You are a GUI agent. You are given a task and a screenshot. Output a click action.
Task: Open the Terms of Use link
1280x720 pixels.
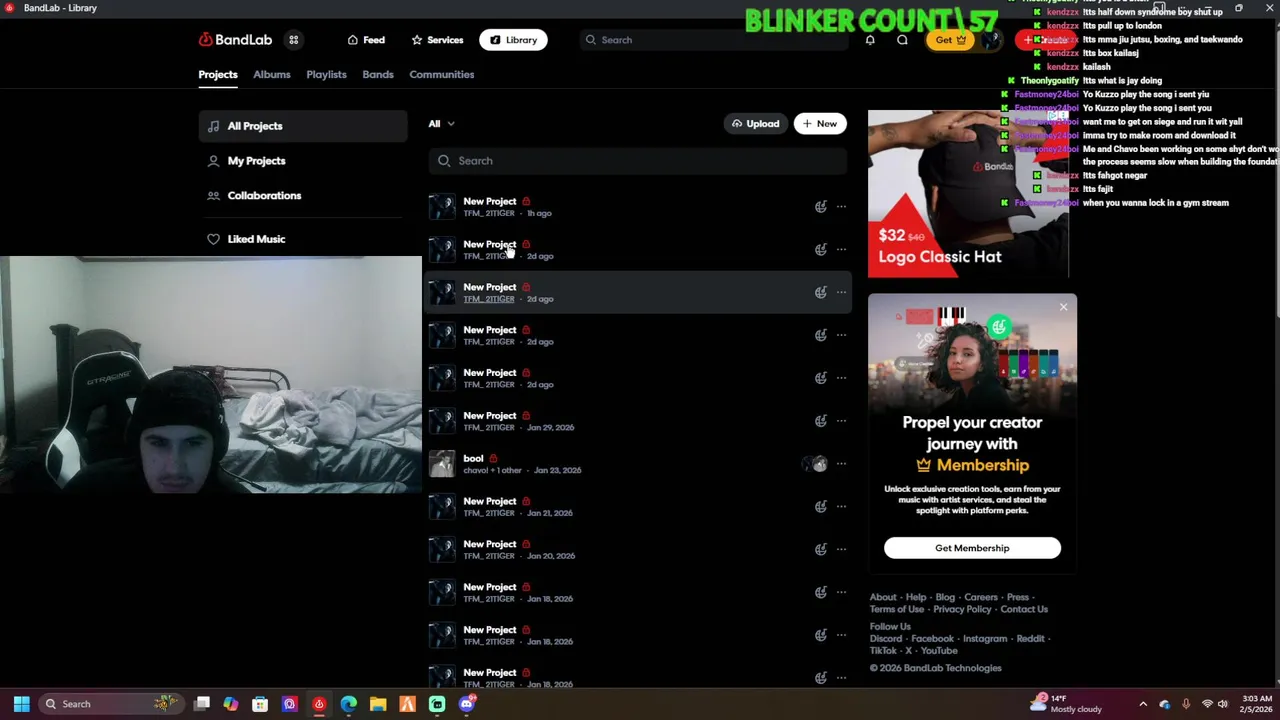(897, 609)
